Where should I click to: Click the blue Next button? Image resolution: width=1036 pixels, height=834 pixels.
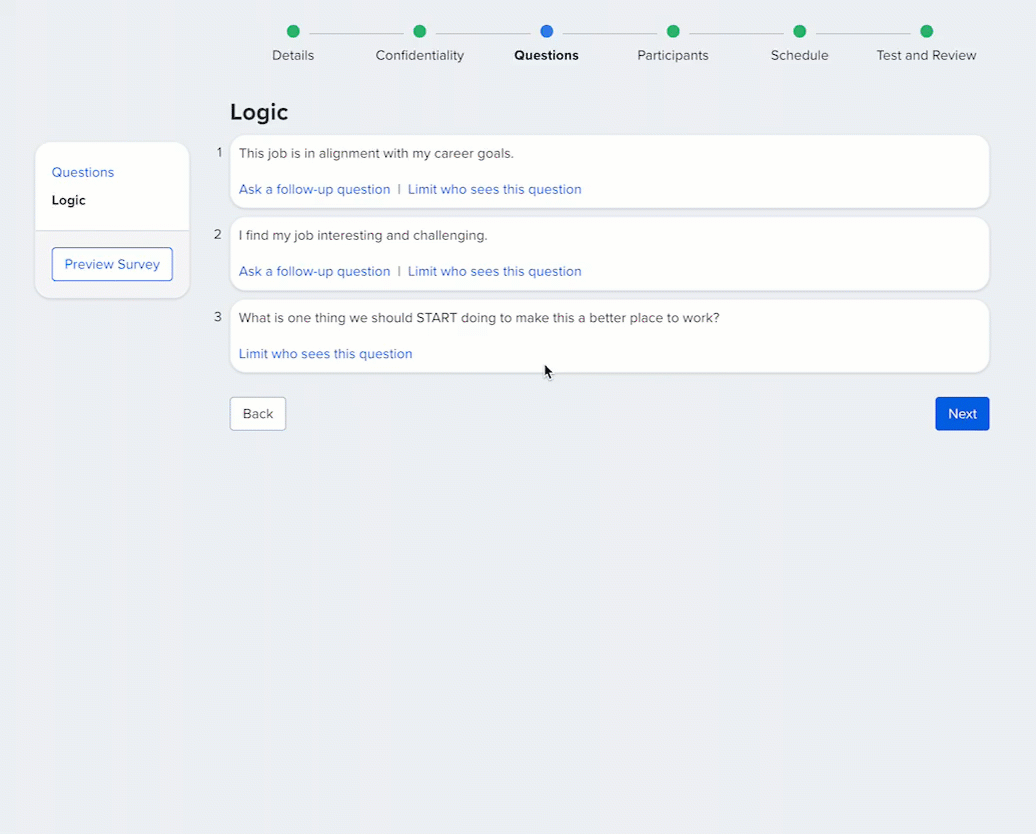pyautogui.click(x=962, y=414)
